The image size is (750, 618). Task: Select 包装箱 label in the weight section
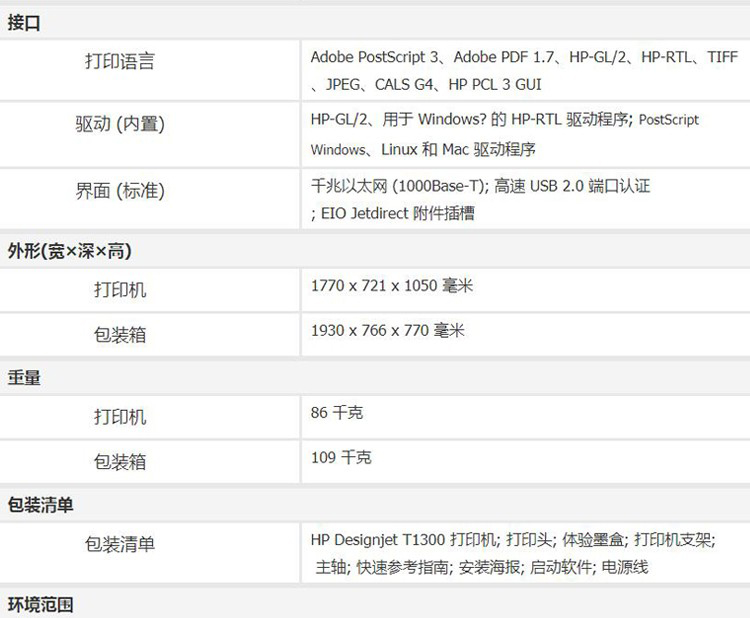point(120,462)
